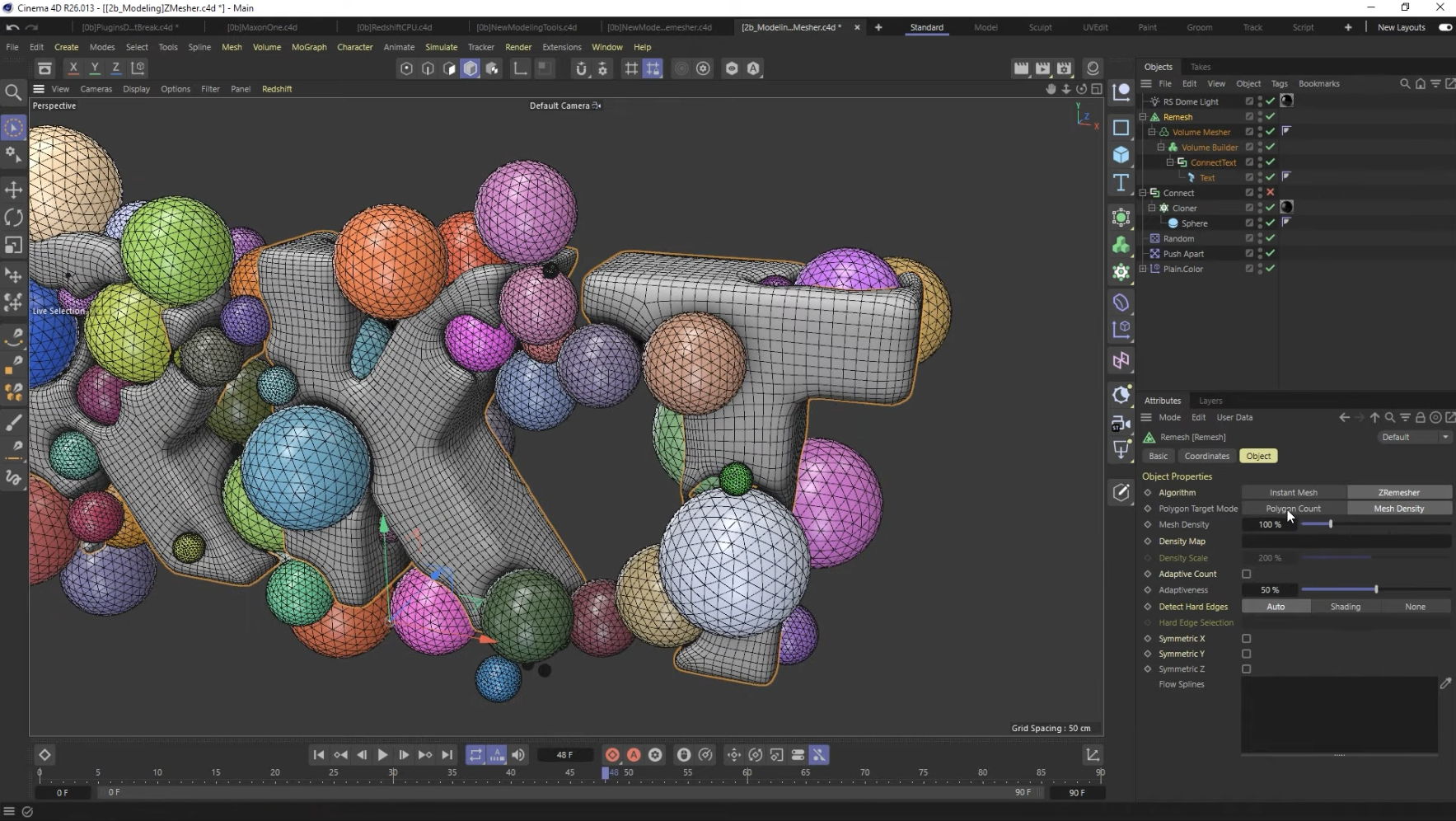
Task: Collapse the Cloner object tree
Action: (x=1152, y=208)
